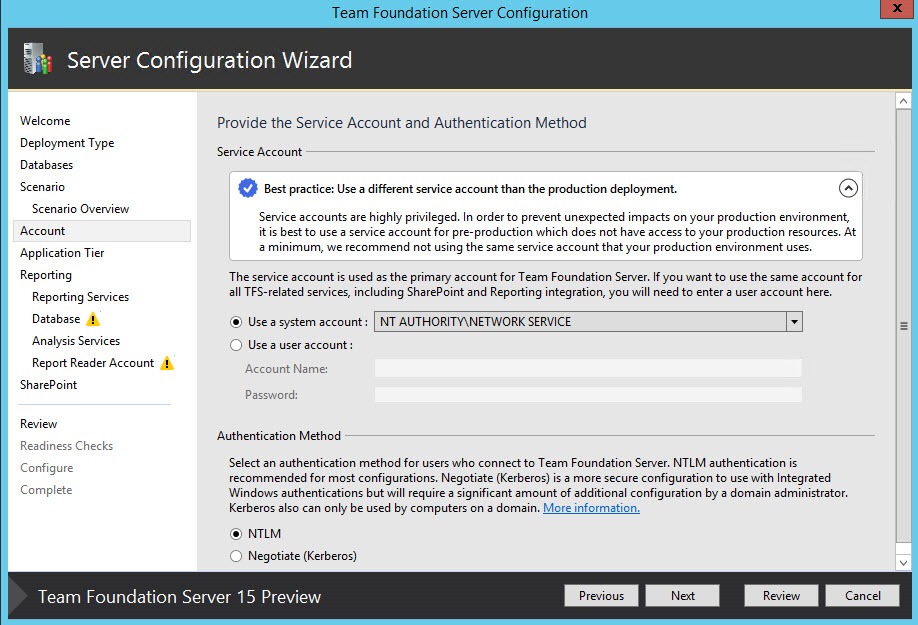Image resolution: width=918 pixels, height=625 pixels.
Task: Click the Server Configuration Wizard logo icon
Action: click(37, 59)
